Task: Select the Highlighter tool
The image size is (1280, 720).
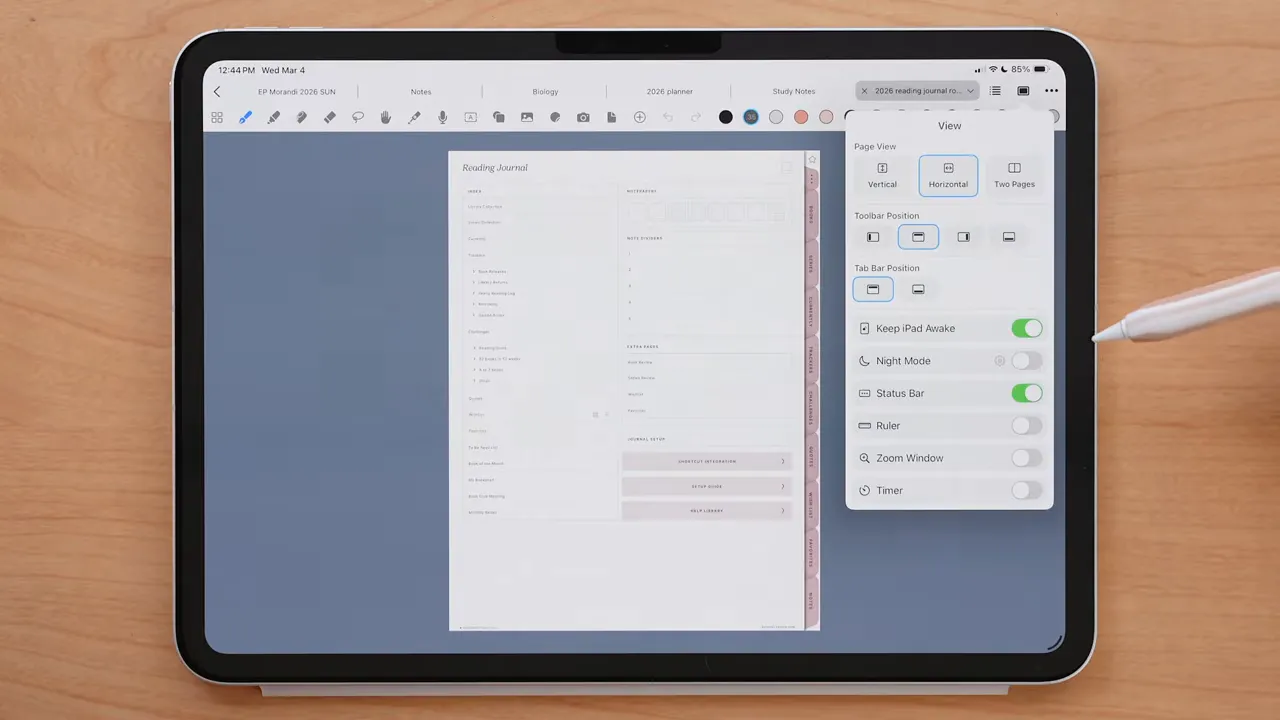Action: (x=273, y=117)
